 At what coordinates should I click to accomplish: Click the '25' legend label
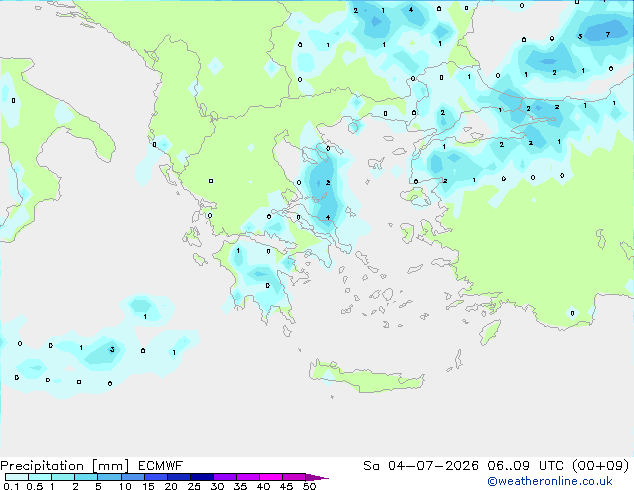194,486
